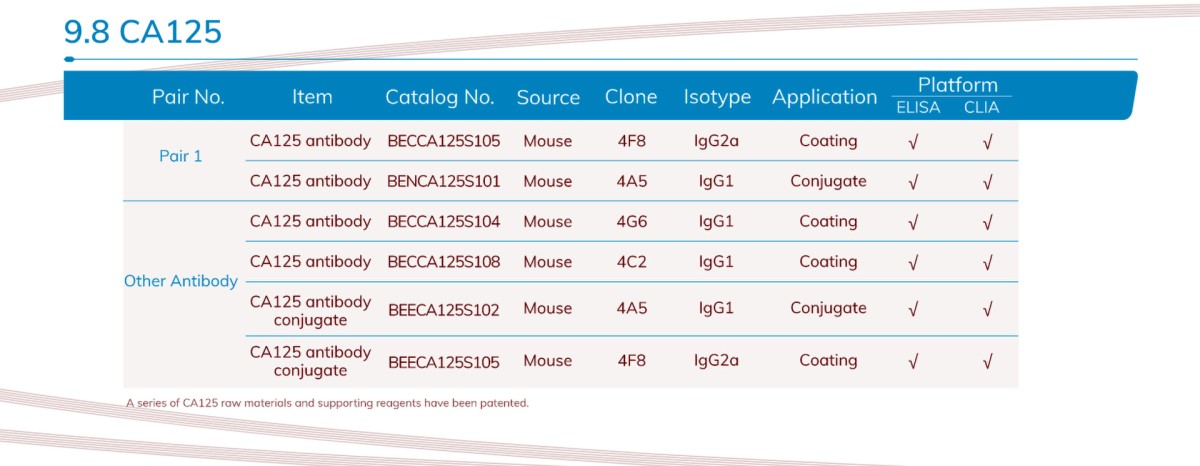Select the Isotype column header

click(717, 97)
